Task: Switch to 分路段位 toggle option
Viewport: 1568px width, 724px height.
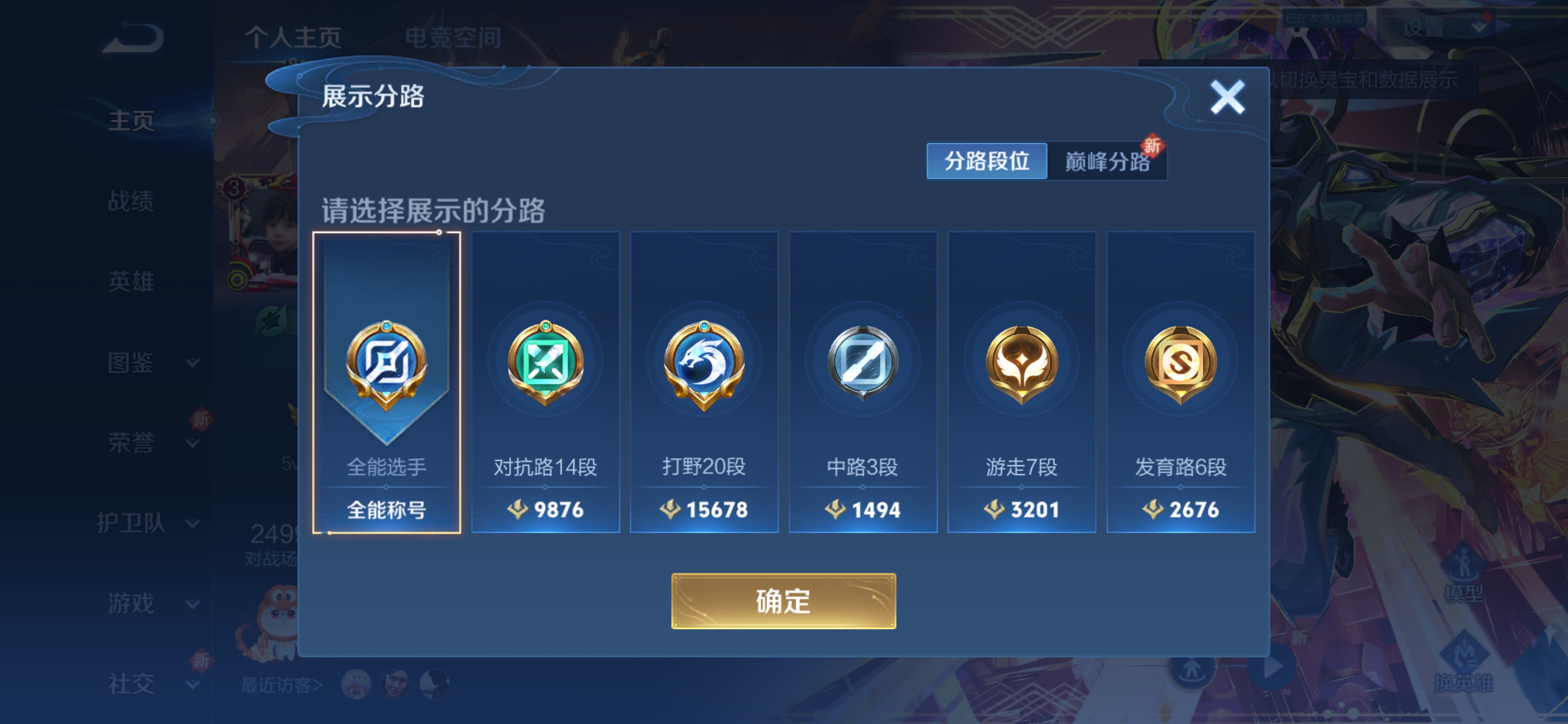Action: coord(987,161)
